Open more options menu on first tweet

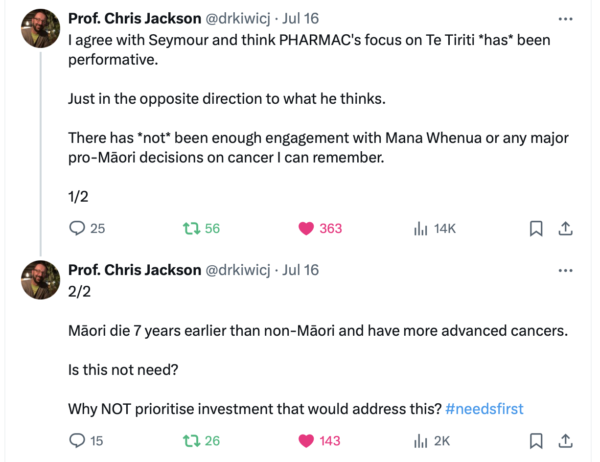(x=565, y=18)
